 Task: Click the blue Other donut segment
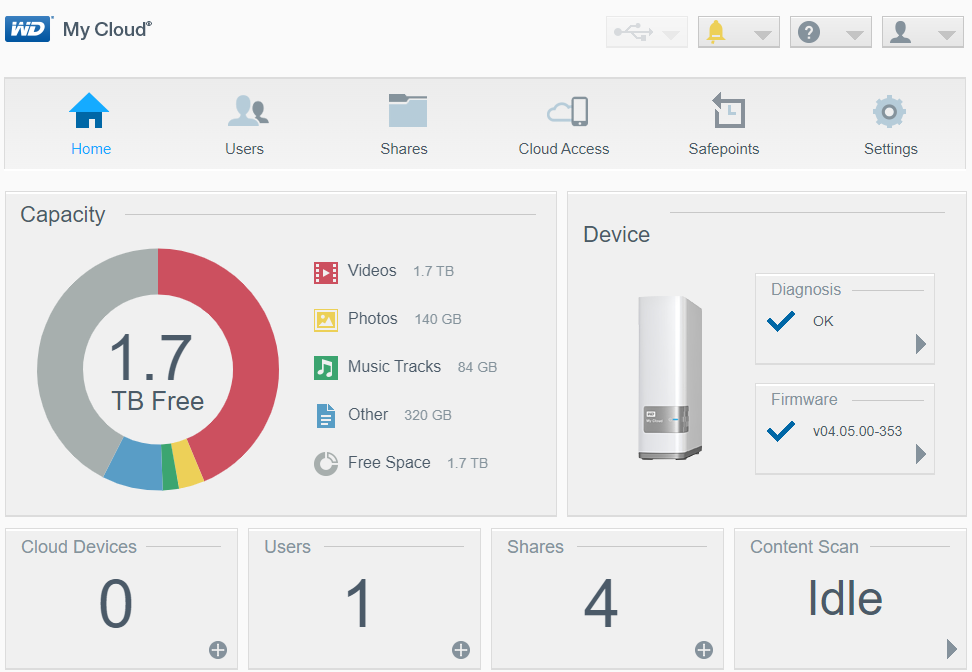(136, 465)
